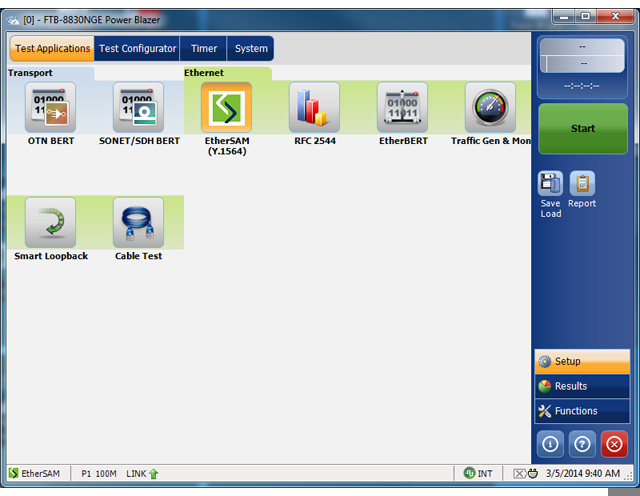The width and height of the screenshot is (640, 496).
Task: Open the System tab
Action: [251, 49]
